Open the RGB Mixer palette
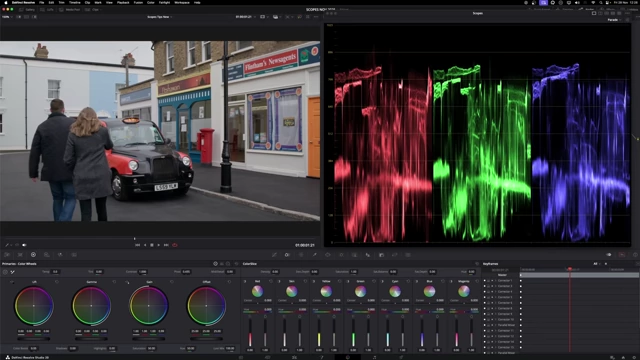Screen dimensions: 640x360 (x=60, y=255)
